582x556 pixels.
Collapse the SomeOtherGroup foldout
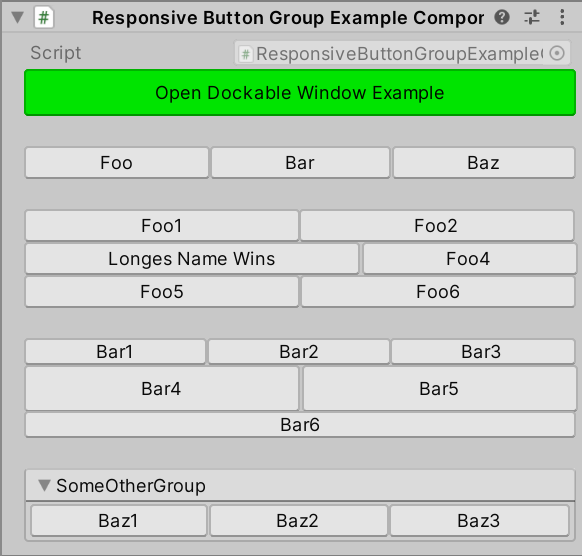45,485
